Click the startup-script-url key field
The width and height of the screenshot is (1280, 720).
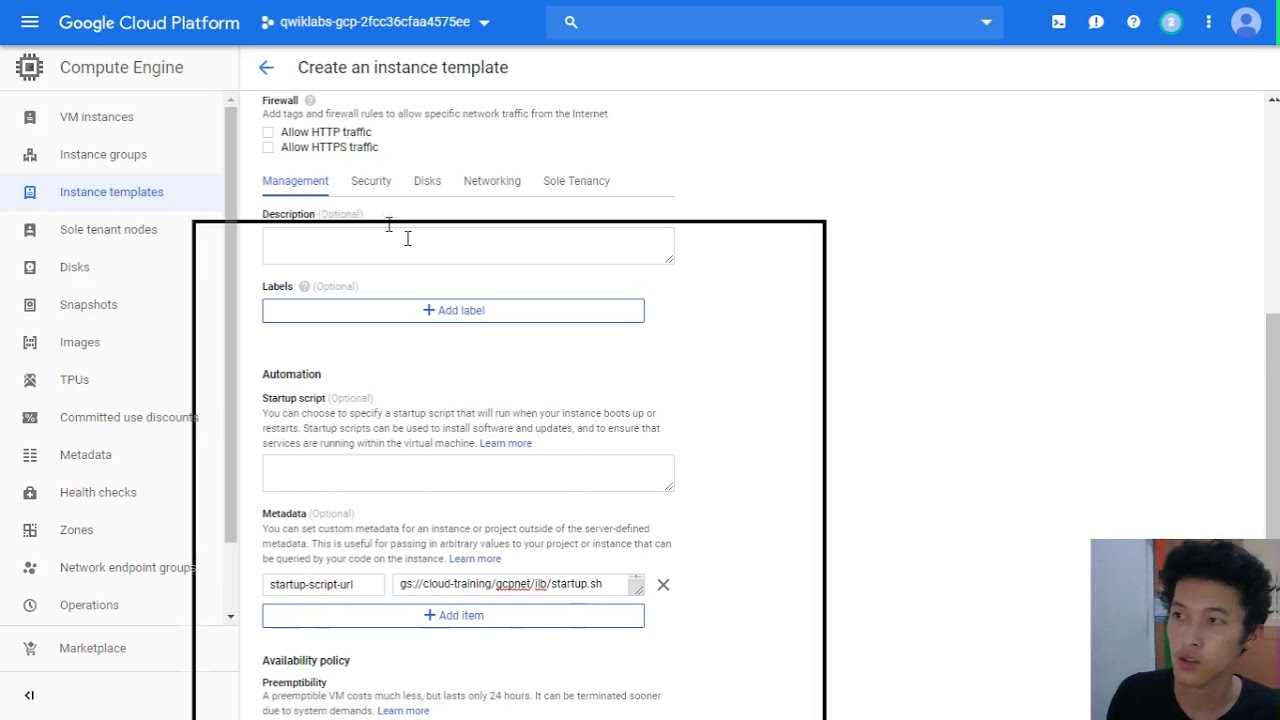[323, 584]
